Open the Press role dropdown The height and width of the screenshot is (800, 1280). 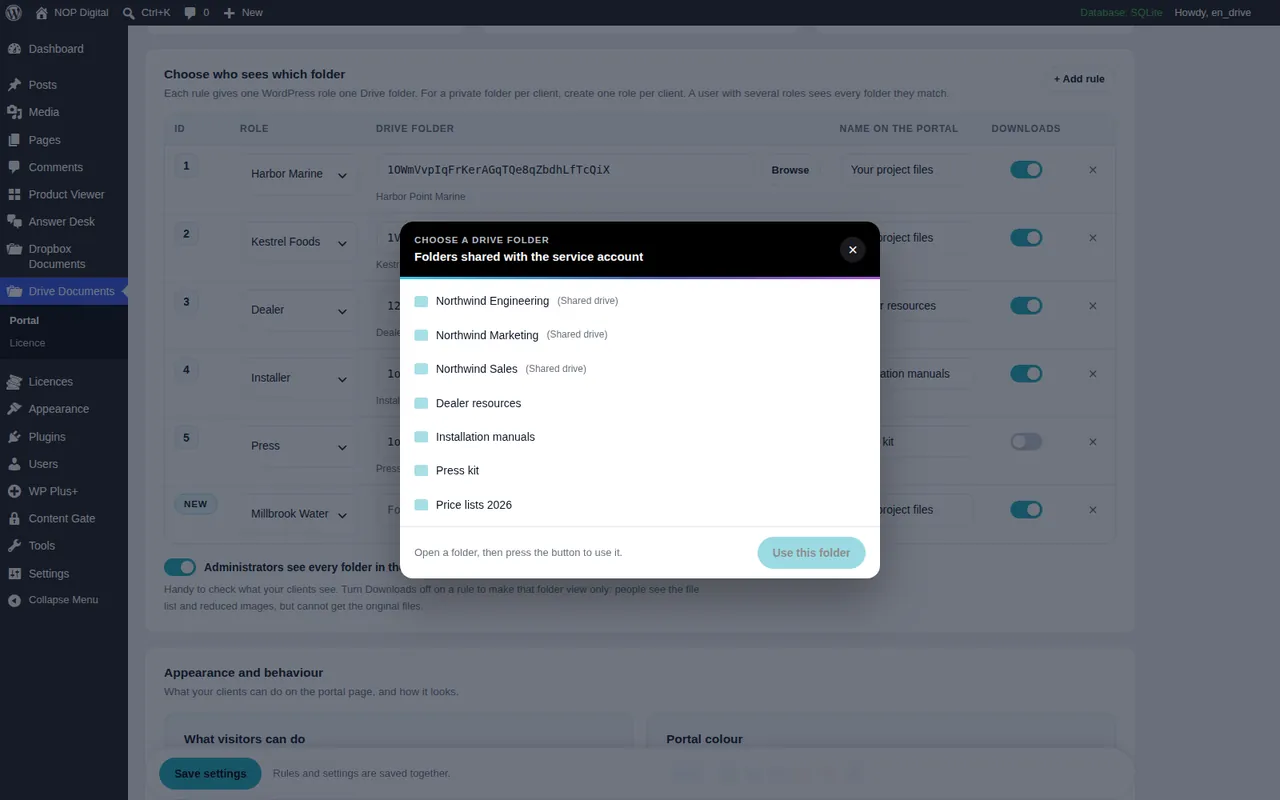(298, 446)
